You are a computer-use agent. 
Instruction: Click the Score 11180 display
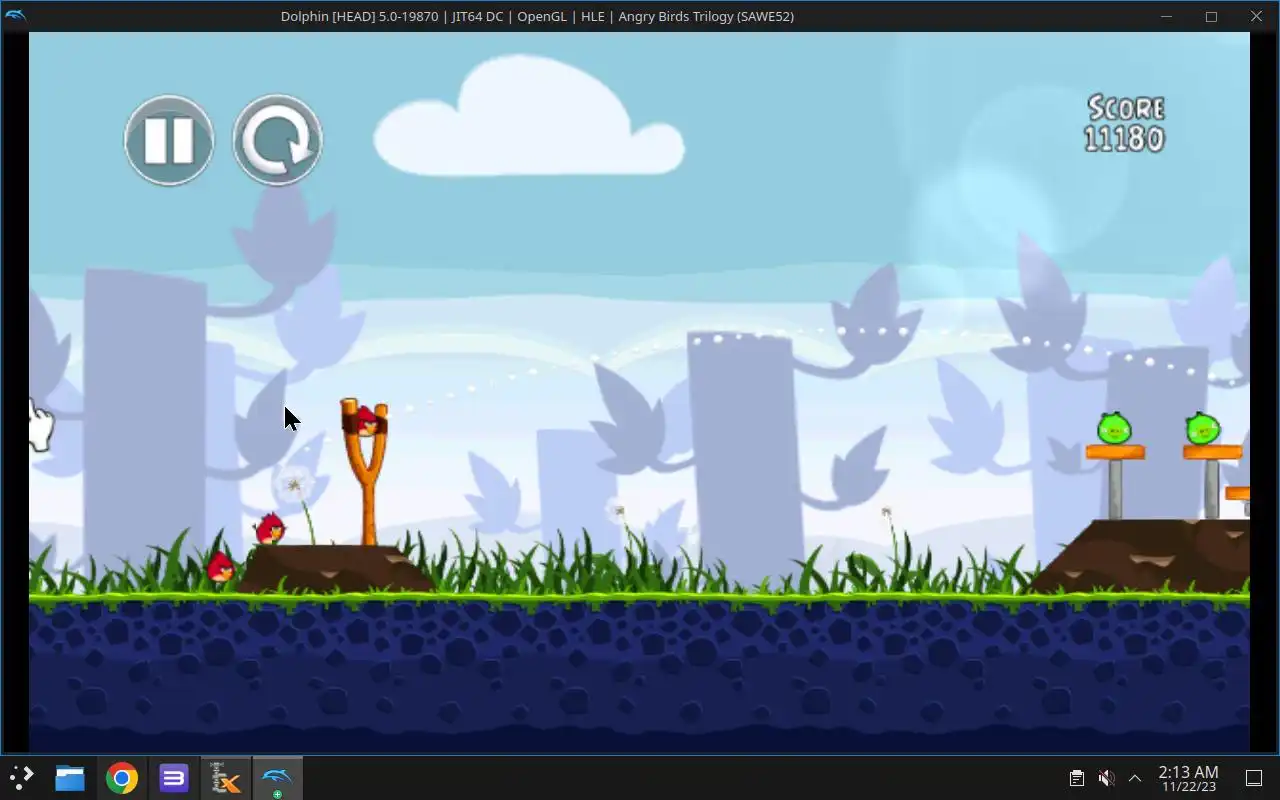pyautogui.click(x=1126, y=124)
